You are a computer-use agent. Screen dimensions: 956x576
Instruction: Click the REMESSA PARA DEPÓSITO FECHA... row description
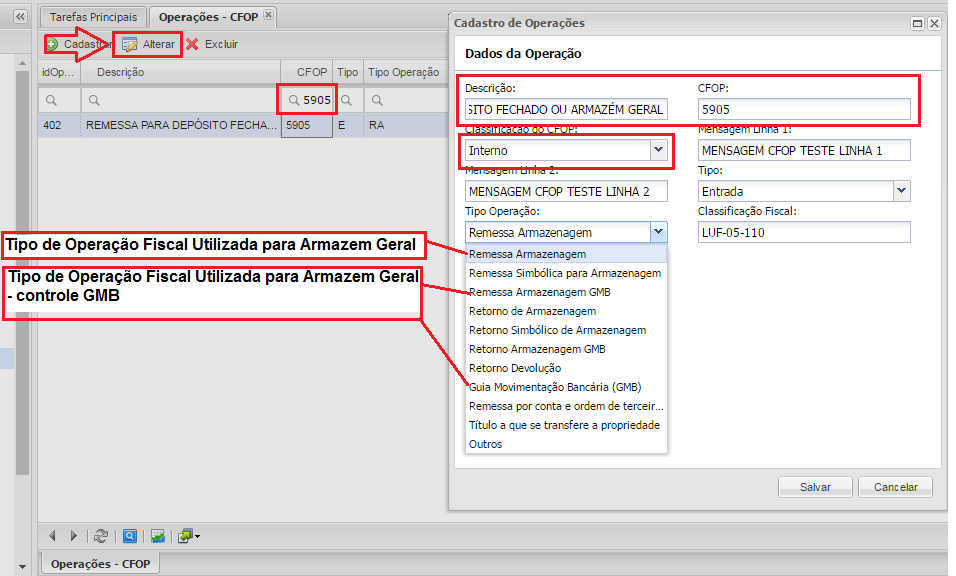[181, 125]
